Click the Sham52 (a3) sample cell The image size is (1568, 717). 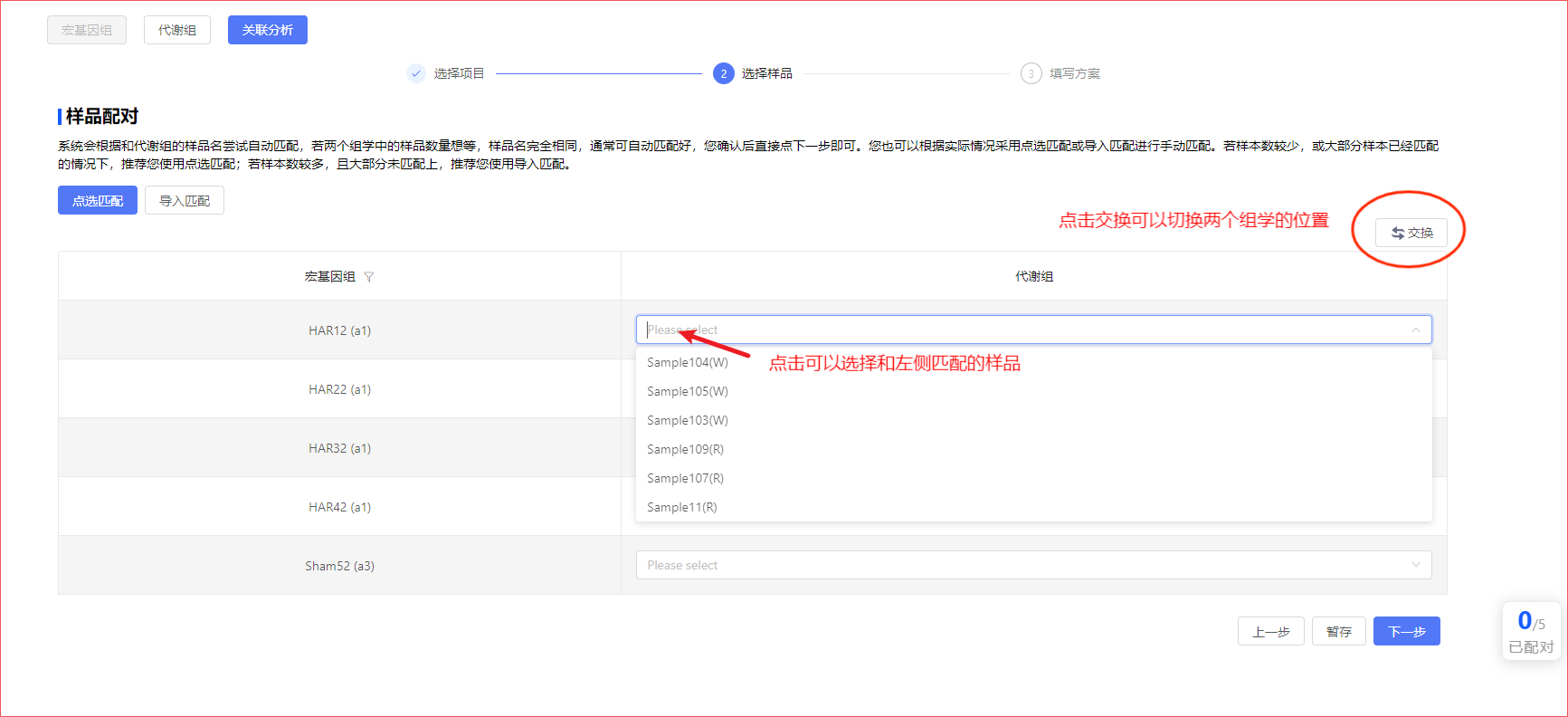(339, 566)
